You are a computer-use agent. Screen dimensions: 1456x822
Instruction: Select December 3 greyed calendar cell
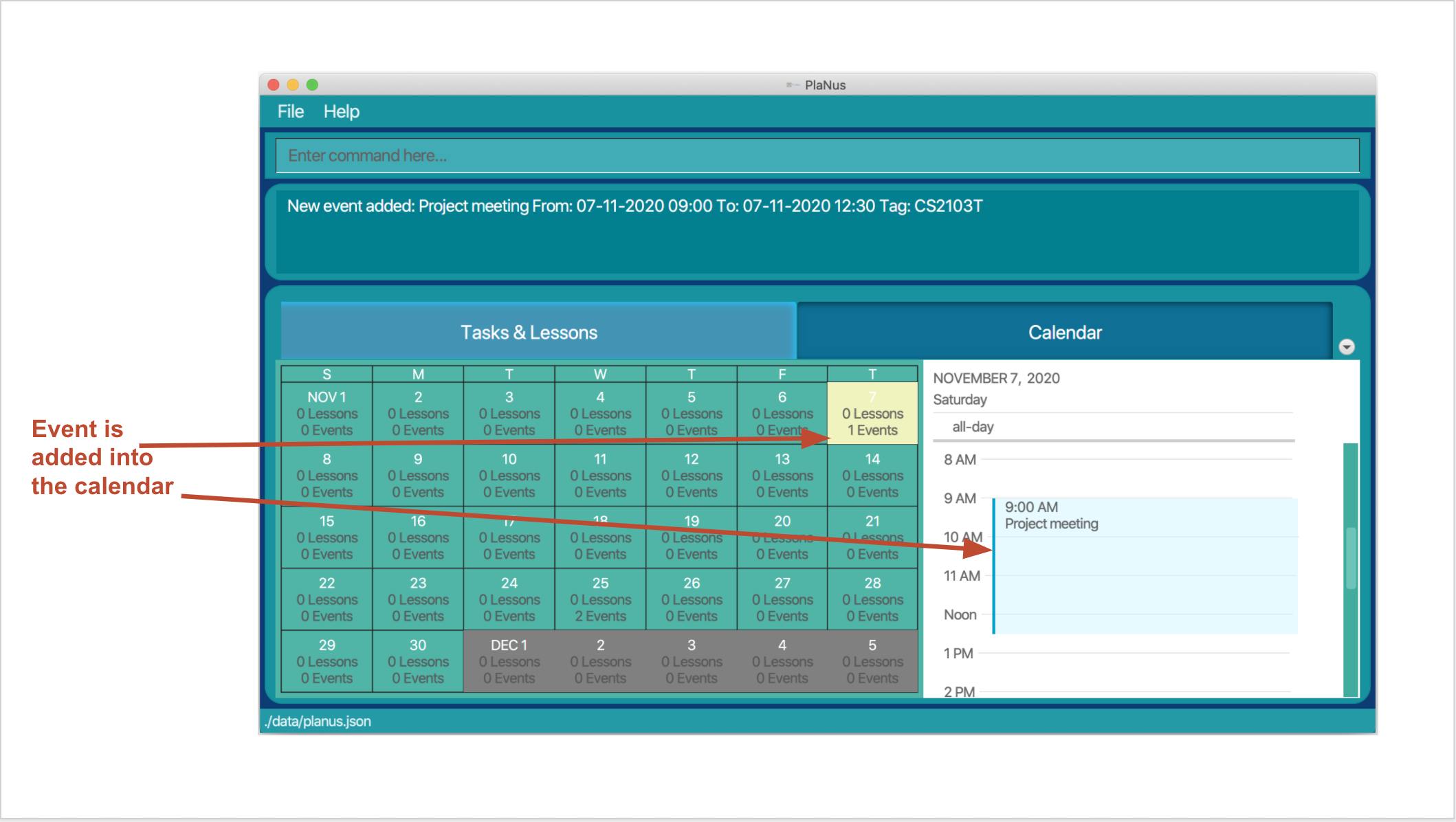pyautogui.click(x=692, y=661)
